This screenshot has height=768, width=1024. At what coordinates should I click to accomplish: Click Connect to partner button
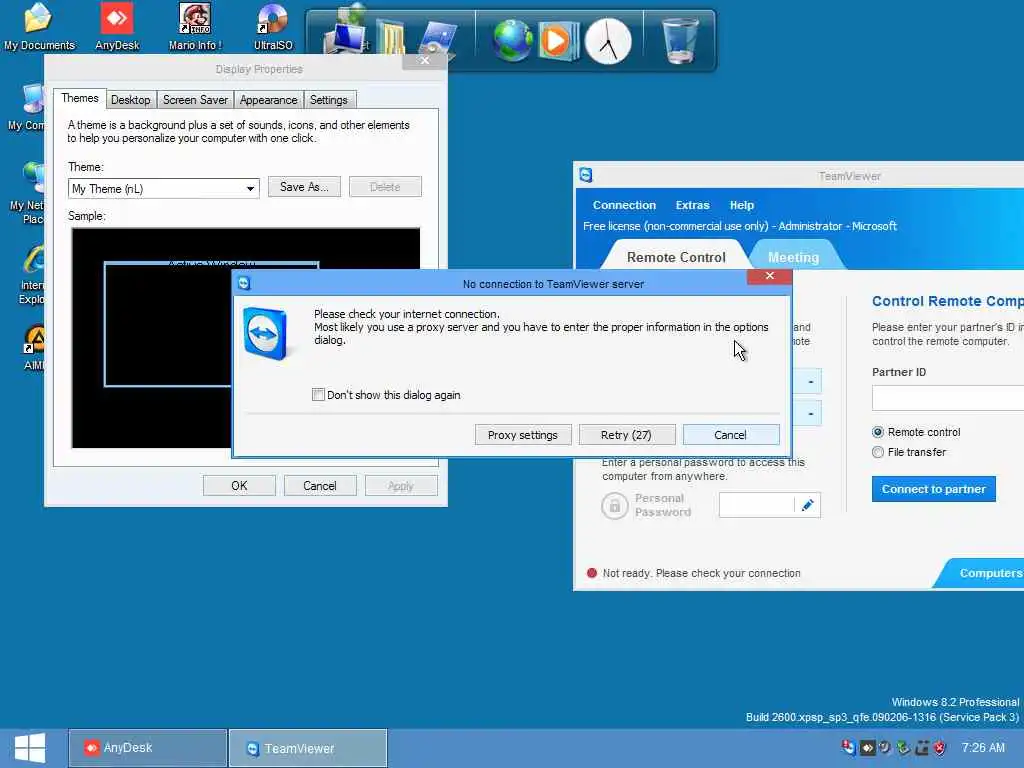(x=933, y=488)
